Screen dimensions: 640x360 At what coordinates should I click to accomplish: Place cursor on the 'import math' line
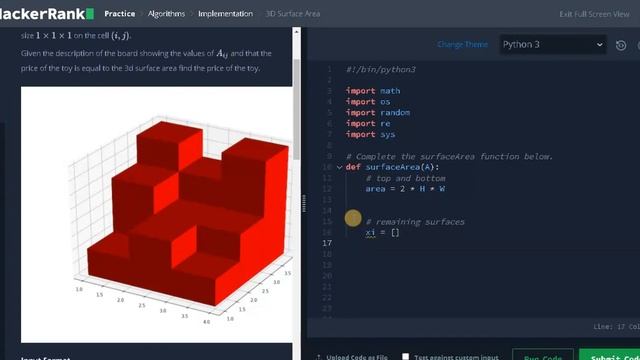pos(373,91)
